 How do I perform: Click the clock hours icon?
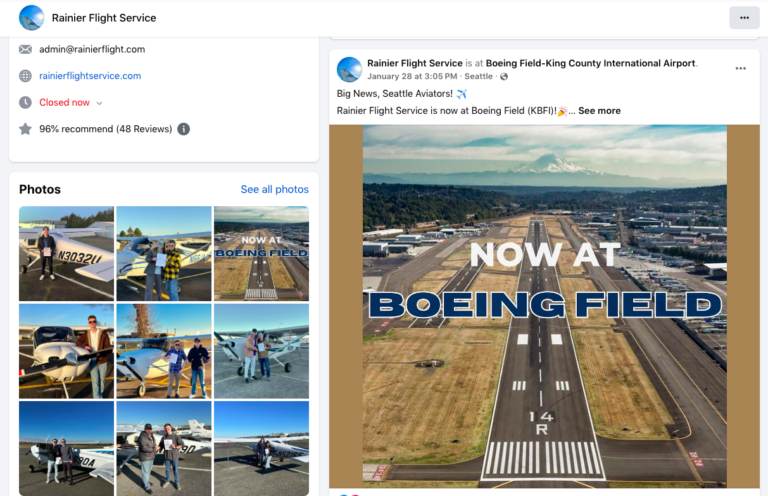click(25, 102)
